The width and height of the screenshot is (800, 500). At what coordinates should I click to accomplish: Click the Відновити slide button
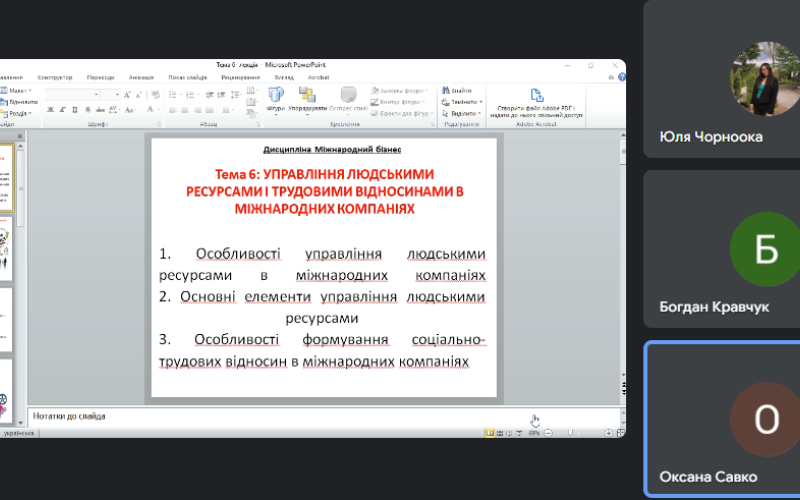[19, 102]
